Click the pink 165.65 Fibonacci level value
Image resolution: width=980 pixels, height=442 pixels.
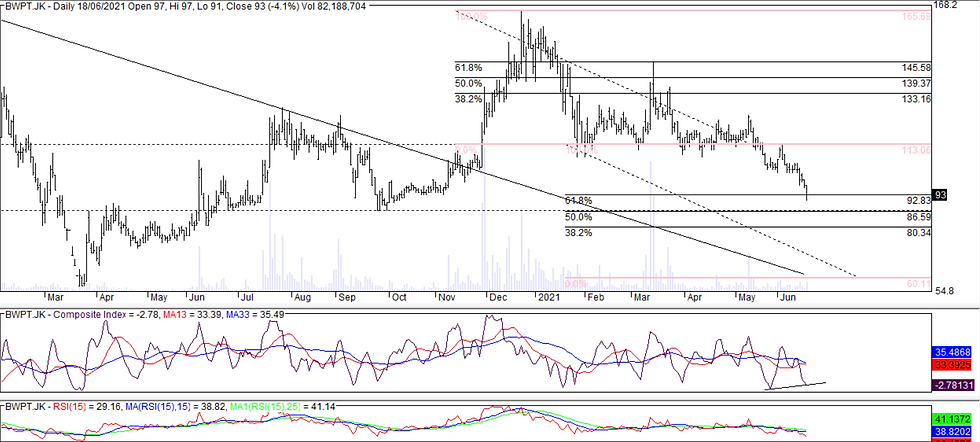tap(918, 18)
